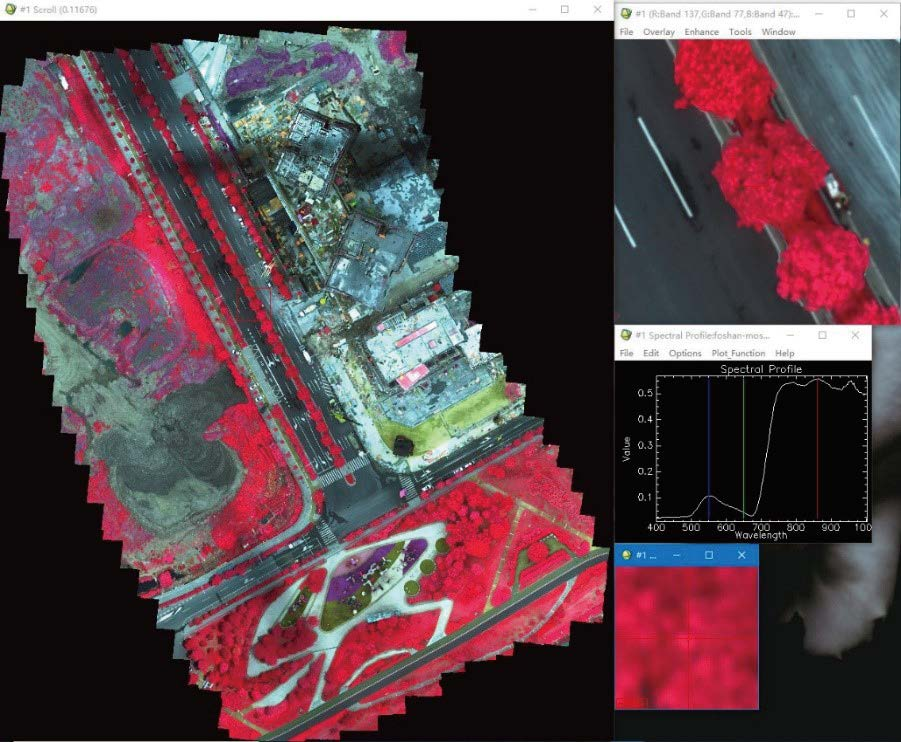Click the crosshair center in the Zoom window
Screen dimensions: 901x742
(x=686, y=638)
